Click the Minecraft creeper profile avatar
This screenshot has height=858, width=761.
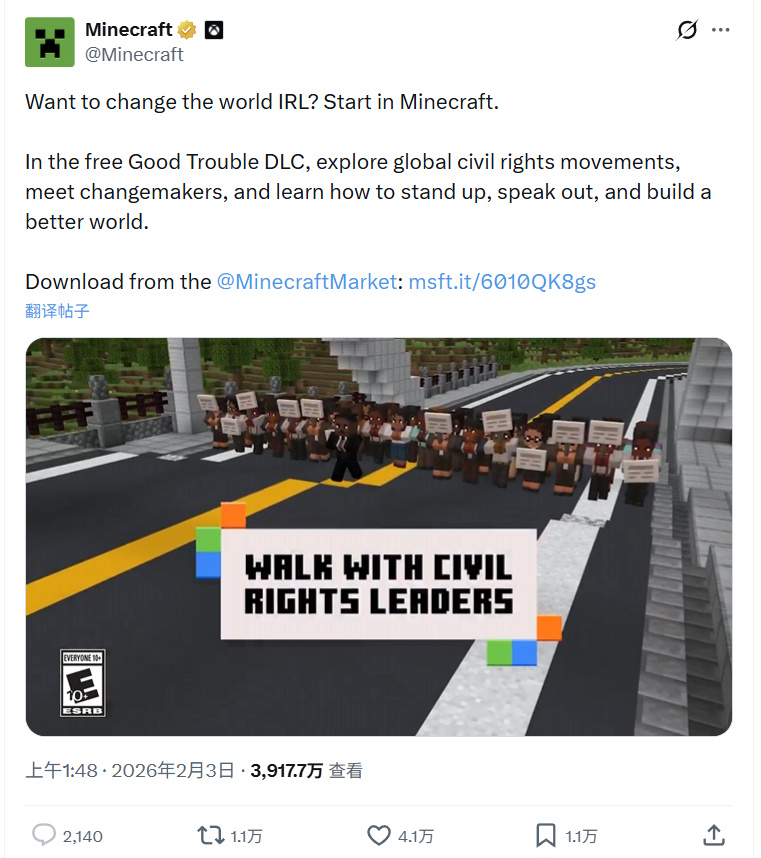[50, 42]
